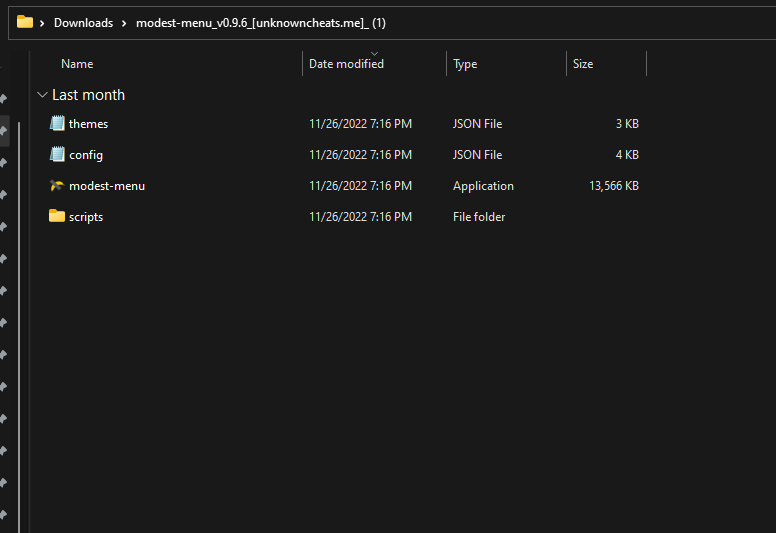Image resolution: width=776 pixels, height=533 pixels.
Task: Open chevron dropdown after Downloads breadcrumb
Action: tap(124, 23)
